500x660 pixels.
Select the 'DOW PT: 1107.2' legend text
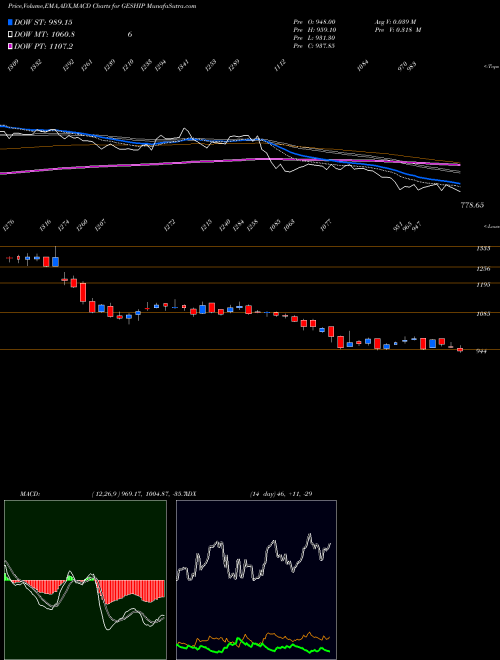point(43,46)
